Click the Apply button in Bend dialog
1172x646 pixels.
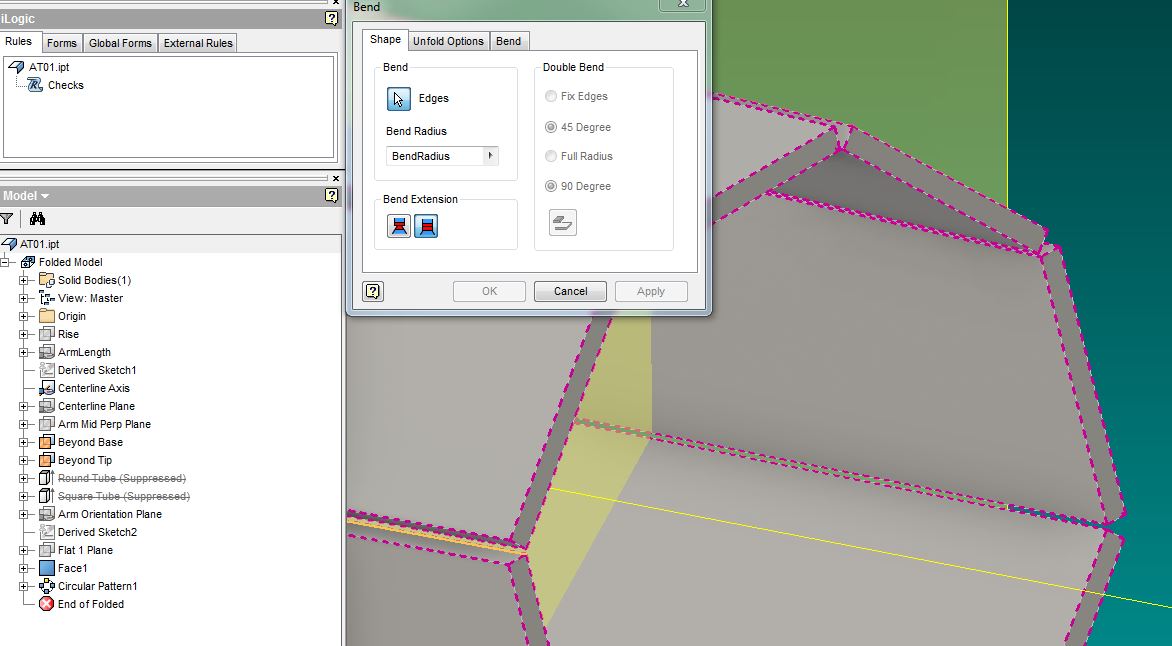[x=651, y=291]
